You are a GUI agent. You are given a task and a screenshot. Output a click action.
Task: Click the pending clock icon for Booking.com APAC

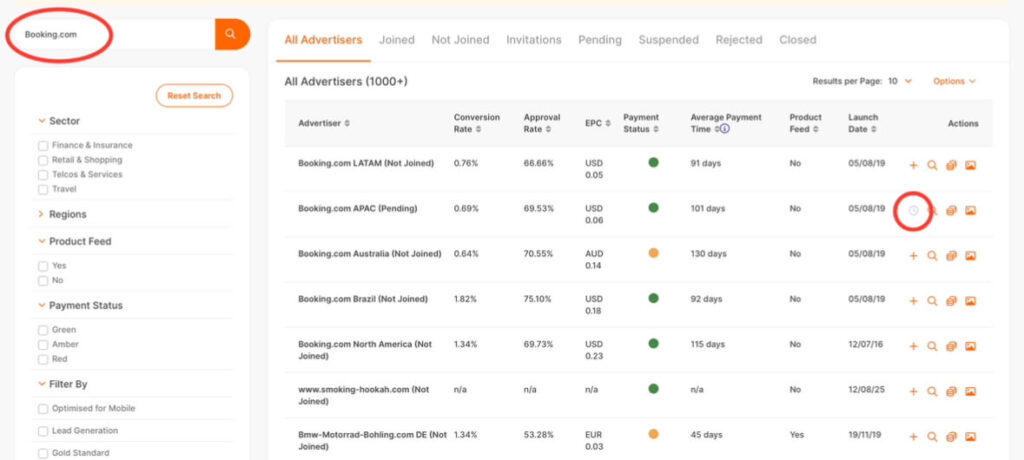913,210
